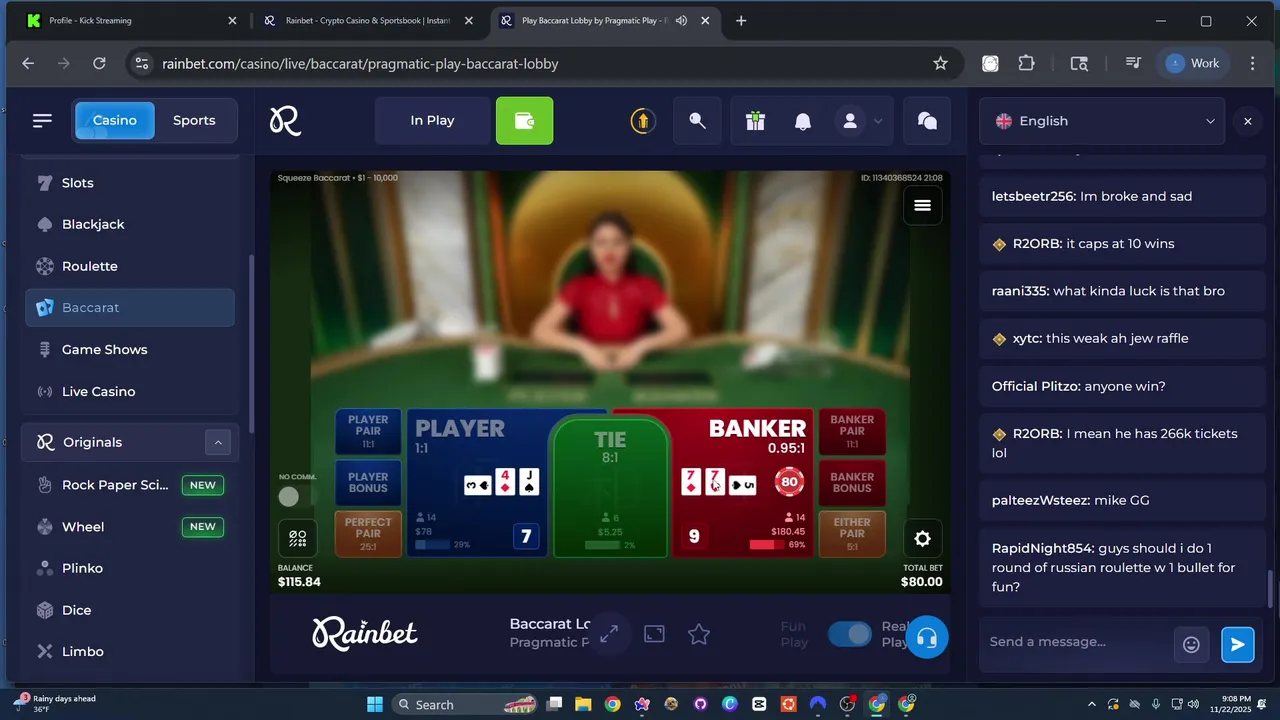The width and height of the screenshot is (1280, 720).
Task: Open the English language dropdown
Action: pos(1104,121)
